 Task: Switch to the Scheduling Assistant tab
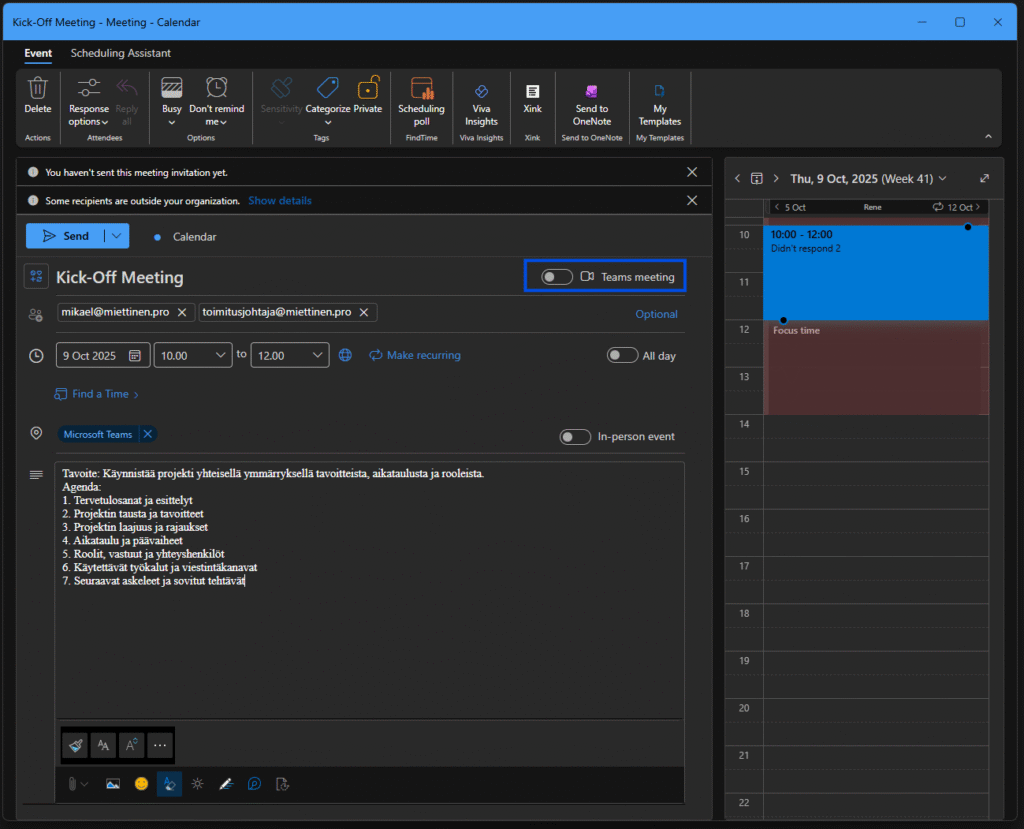(x=120, y=53)
